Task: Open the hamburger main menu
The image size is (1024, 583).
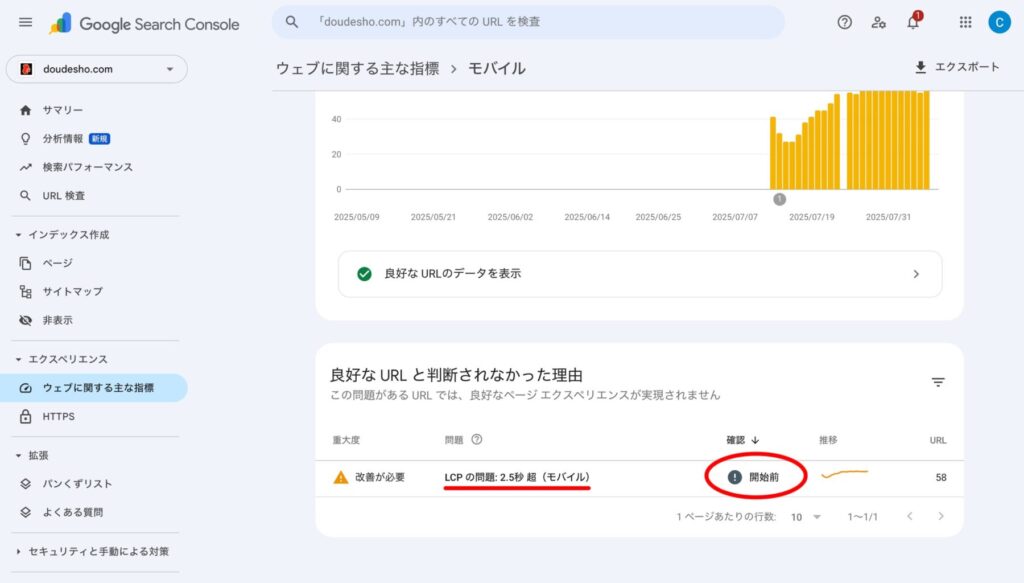Action: (x=25, y=23)
